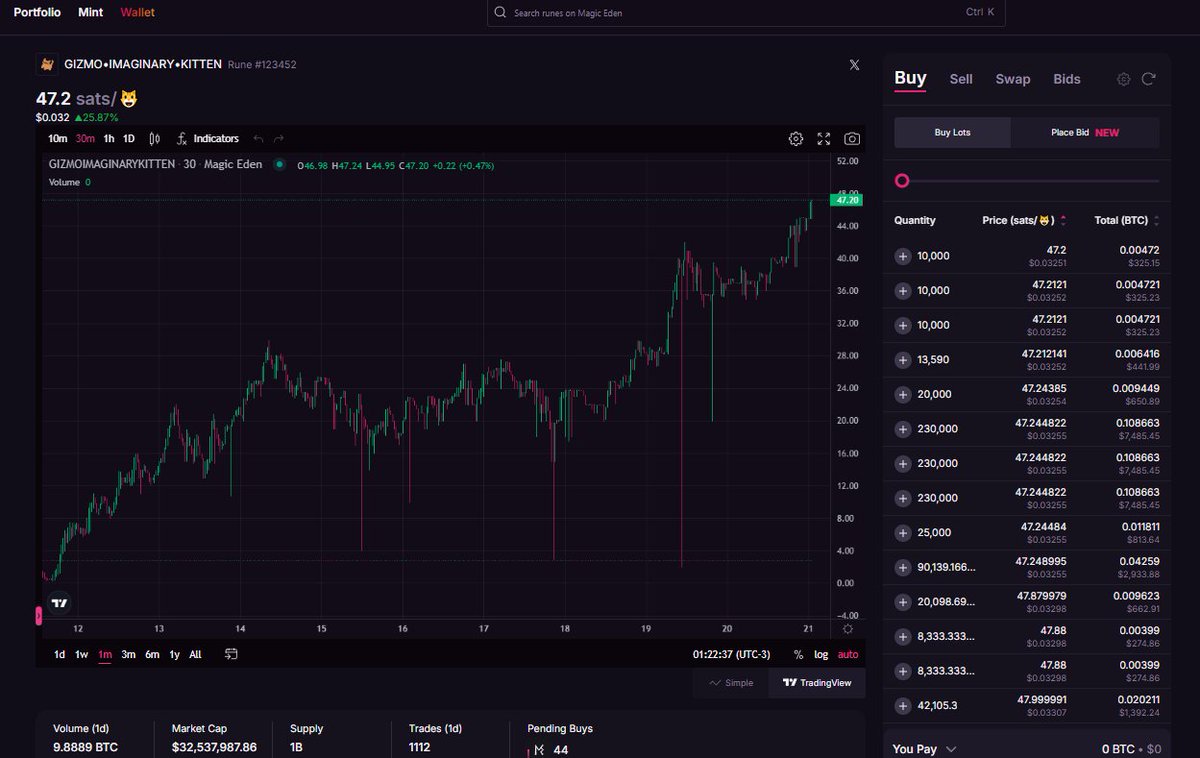The image size is (1200, 758).
Task: Set chart range to All
Action: click(195, 655)
